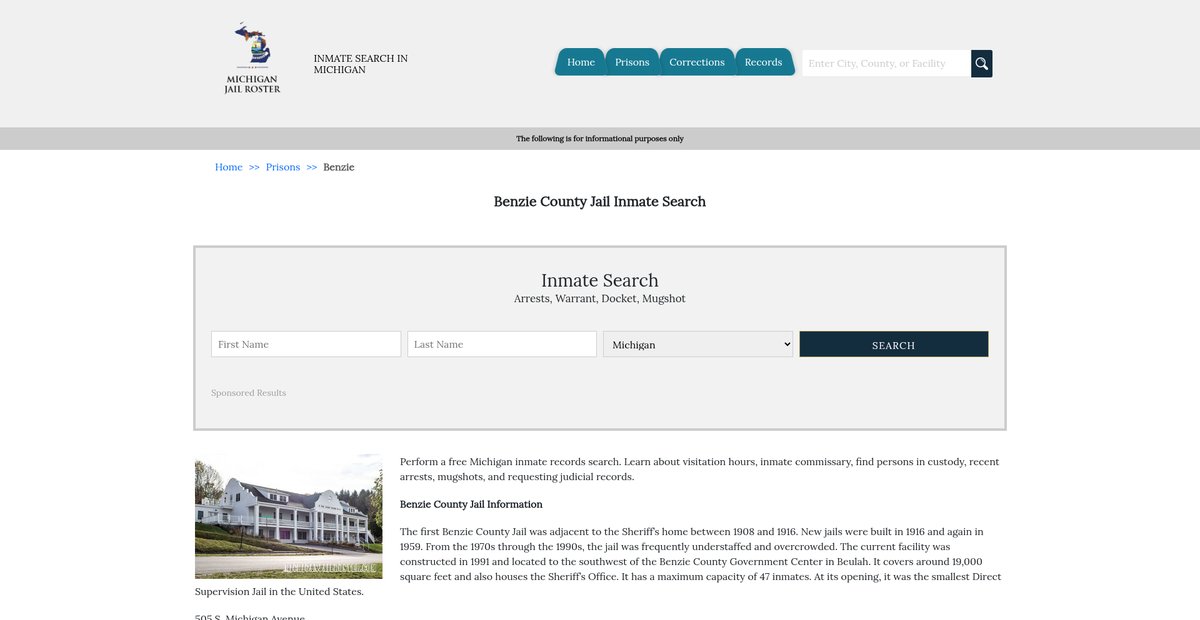Click the Michigan Jail Roster logo
The height and width of the screenshot is (620, 1200).
point(252,59)
